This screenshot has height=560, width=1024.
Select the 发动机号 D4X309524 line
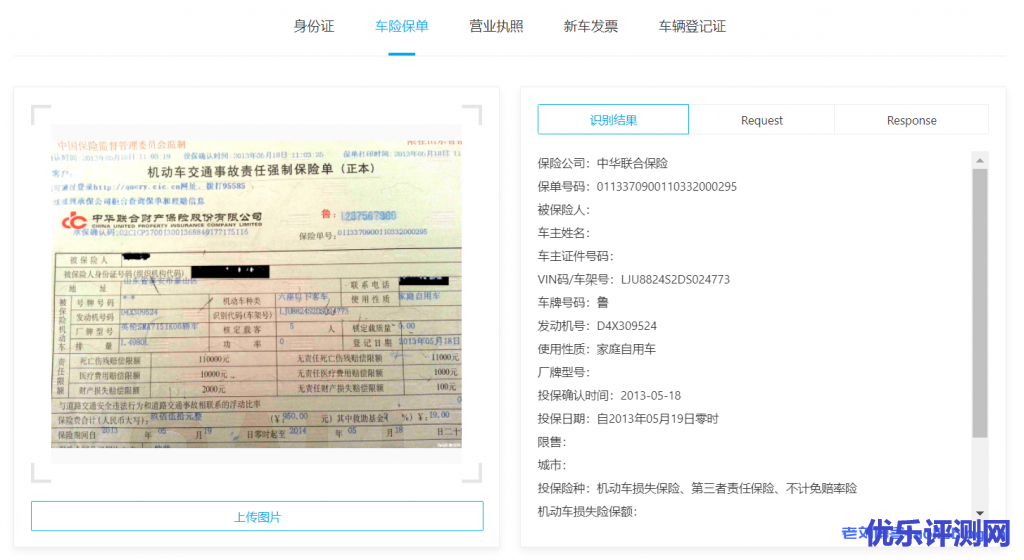coord(597,326)
